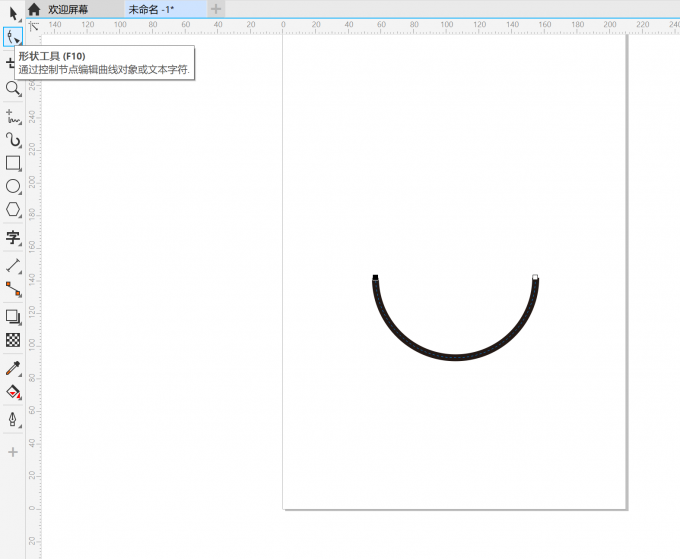Select the Connector tool
This screenshot has height=559, width=680.
(13, 289)
